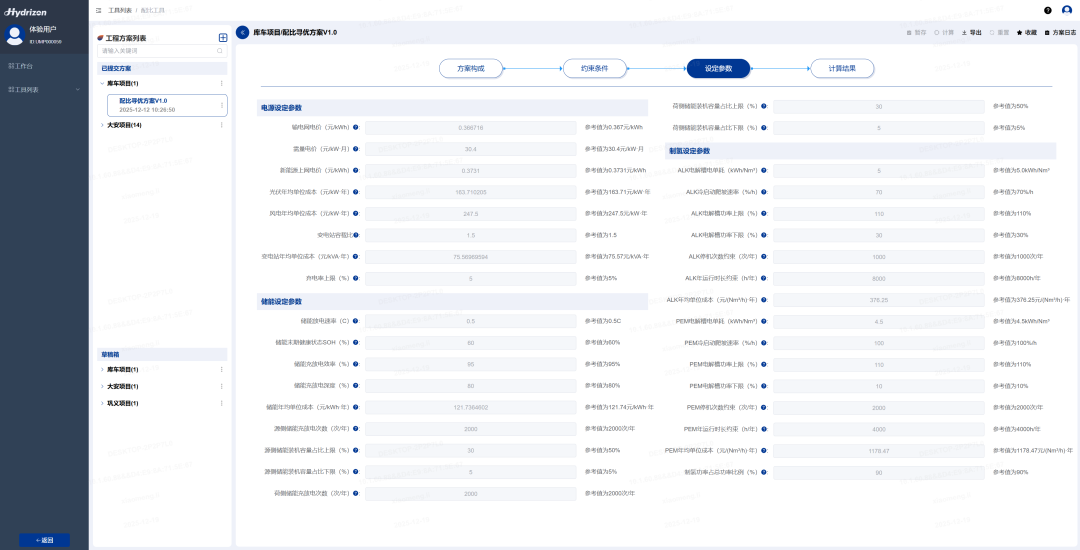
Task: Expand the 大安项目(14) tree node
Action: (x=102, y=125)
